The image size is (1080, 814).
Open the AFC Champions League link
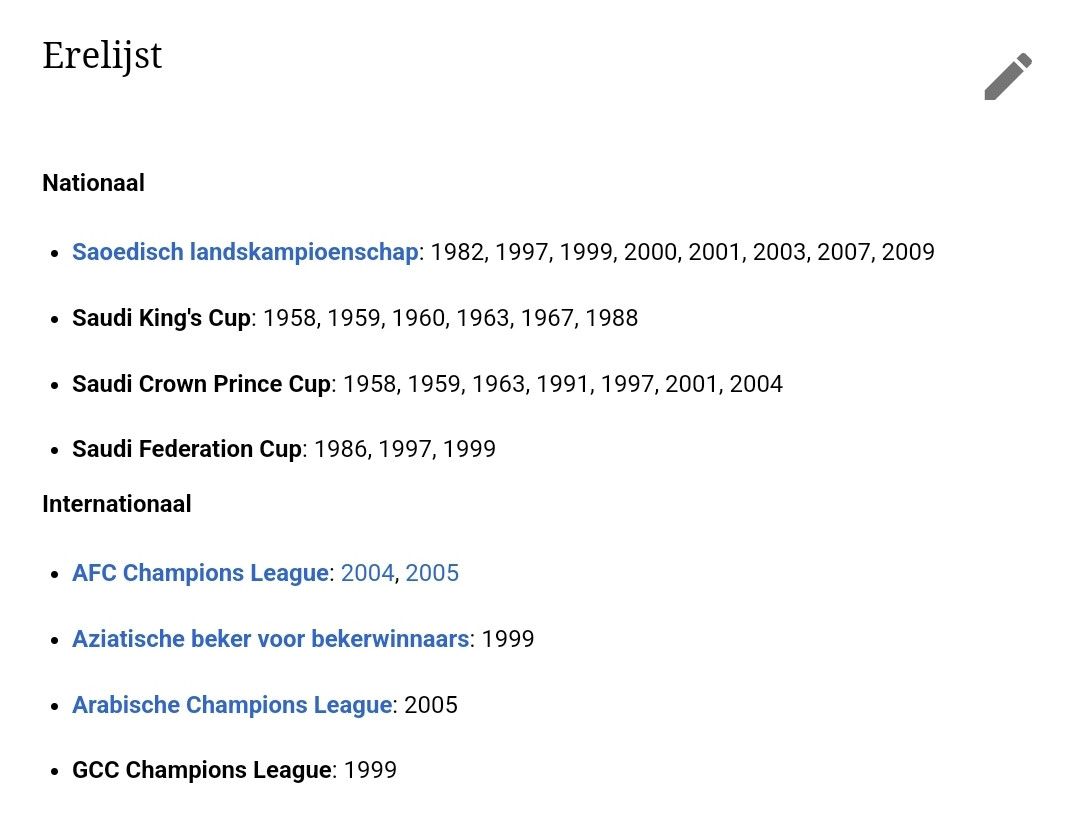pyautogui.click(x=200, y=573)
